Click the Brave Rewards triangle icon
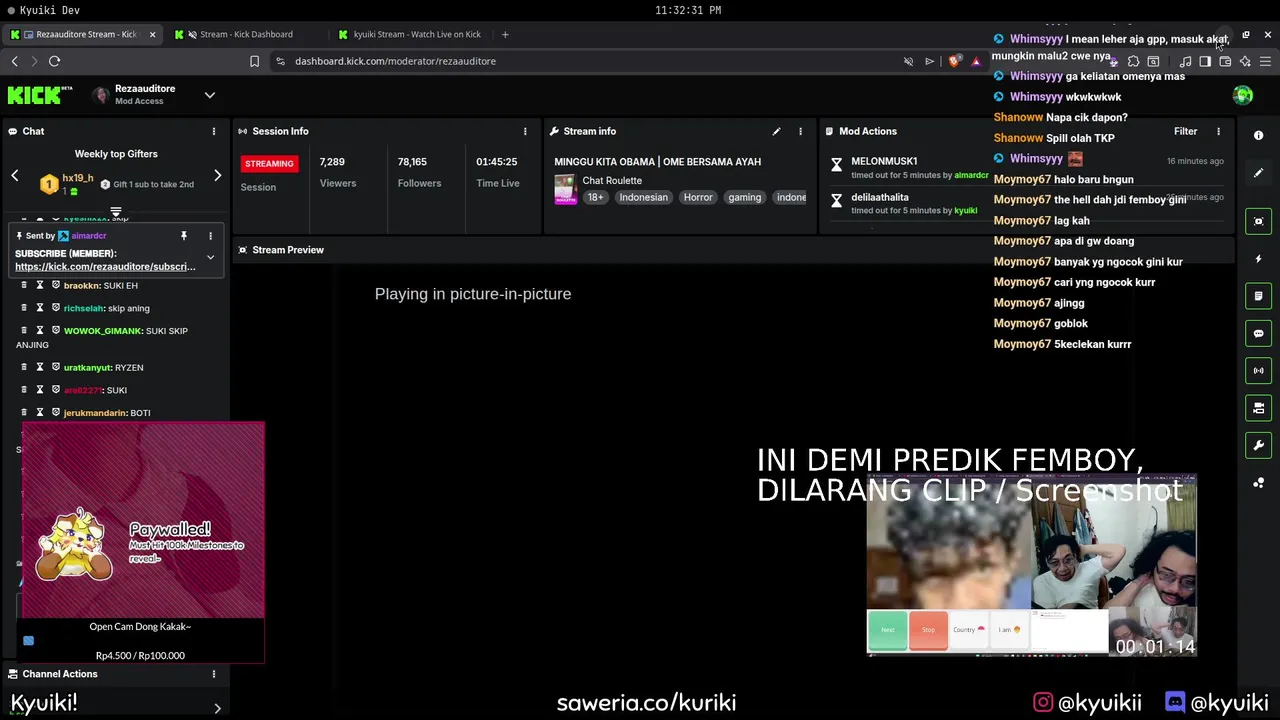The image size is (1280, 720). pos(976,61)
